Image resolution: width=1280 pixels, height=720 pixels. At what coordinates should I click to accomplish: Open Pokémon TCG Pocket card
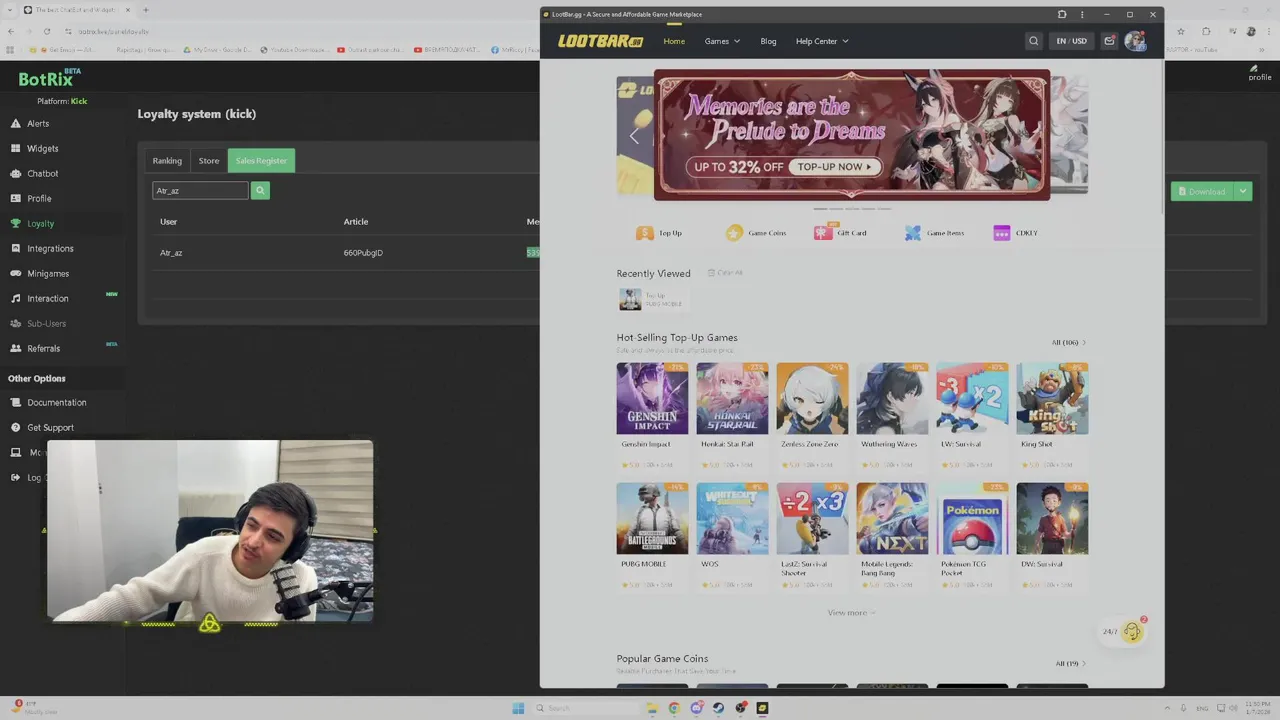coord(972,536)
